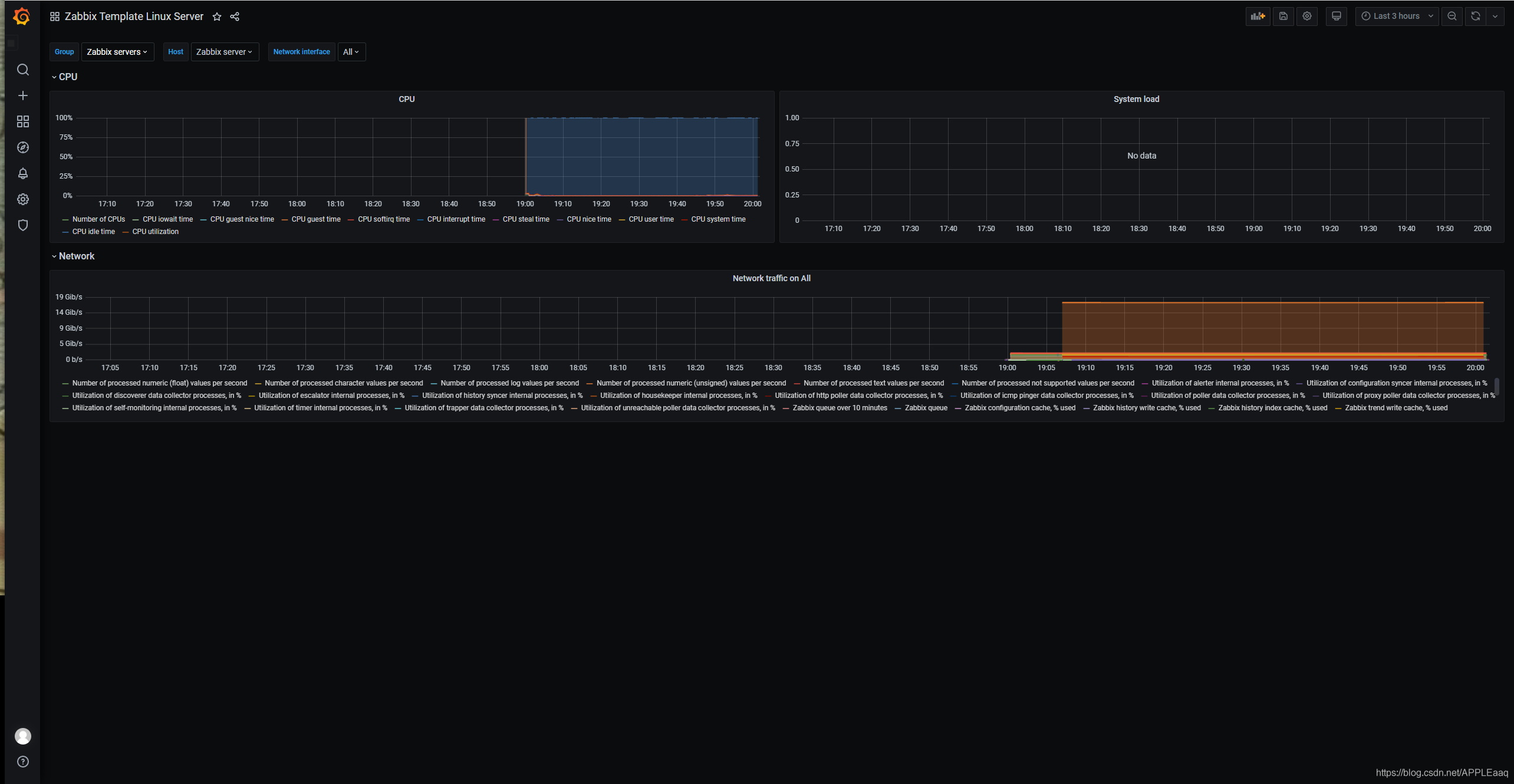Save the dashboard with the disk icon
Viewport: 1514px width, 784px height.
click(1283, 17)
